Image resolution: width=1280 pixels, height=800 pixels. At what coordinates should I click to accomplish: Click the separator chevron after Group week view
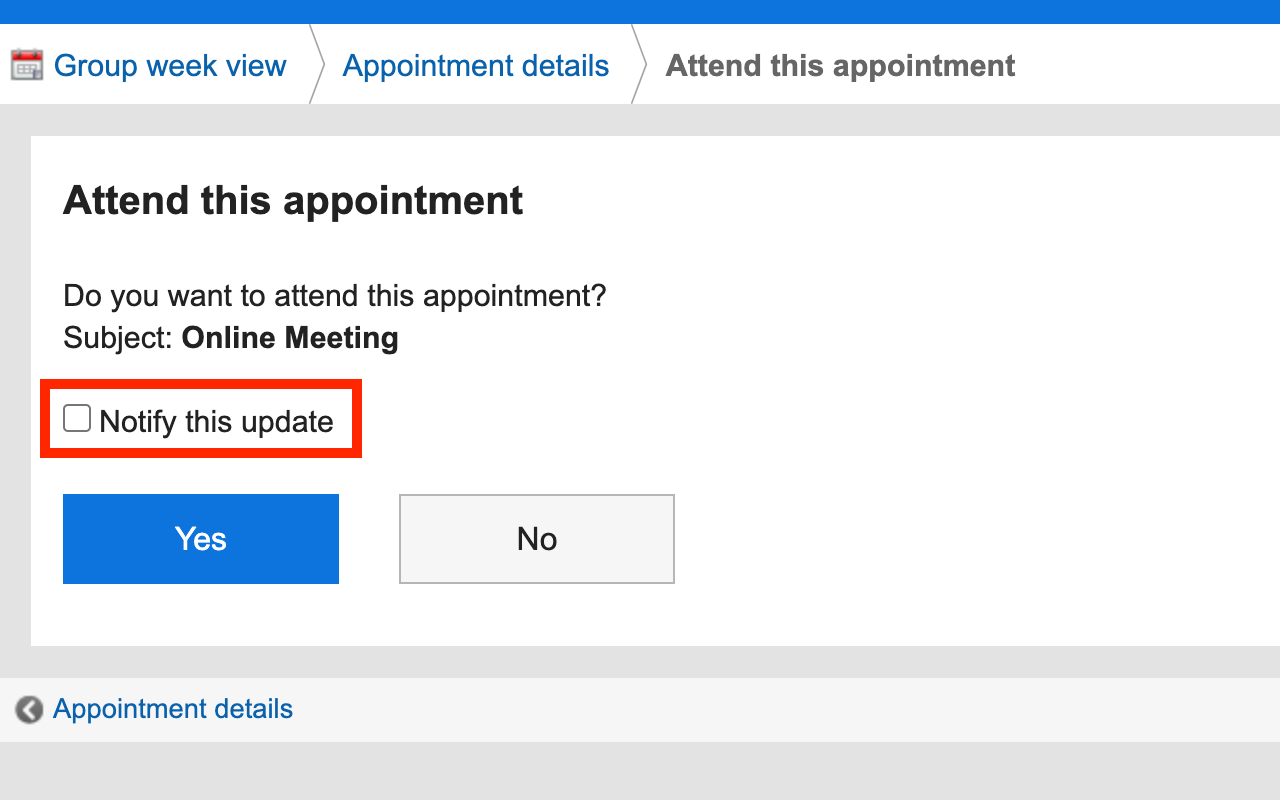(x=317, y=66)
